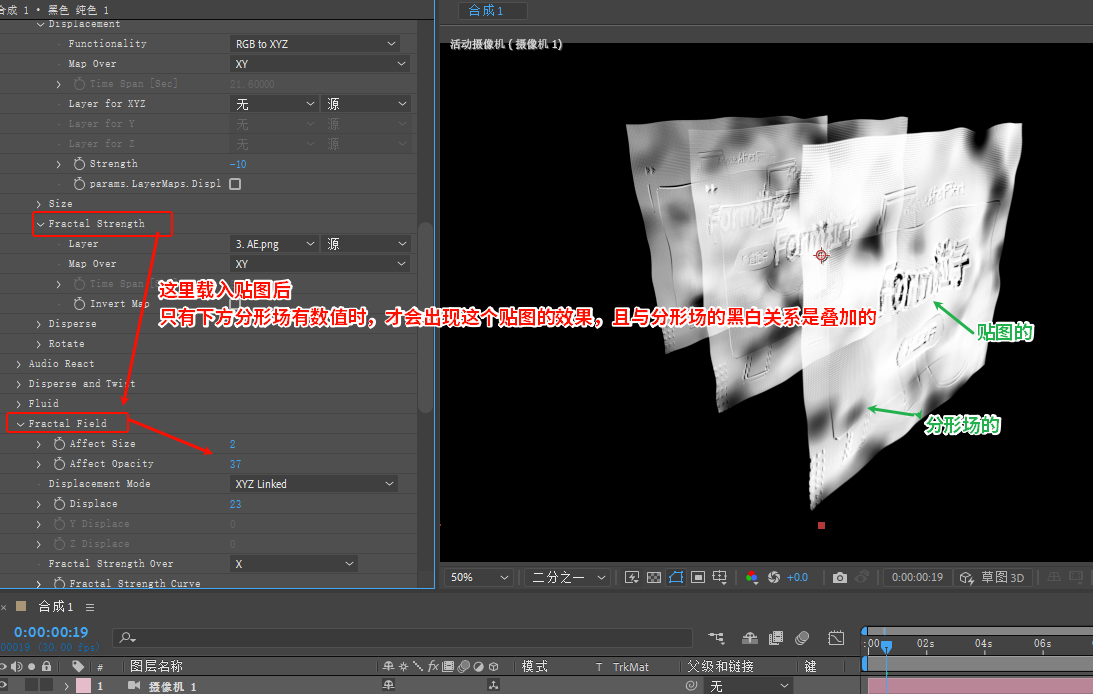1093x694 pixels.
Task: Click lock column icon in timeline header
Action: coord(47,666)
